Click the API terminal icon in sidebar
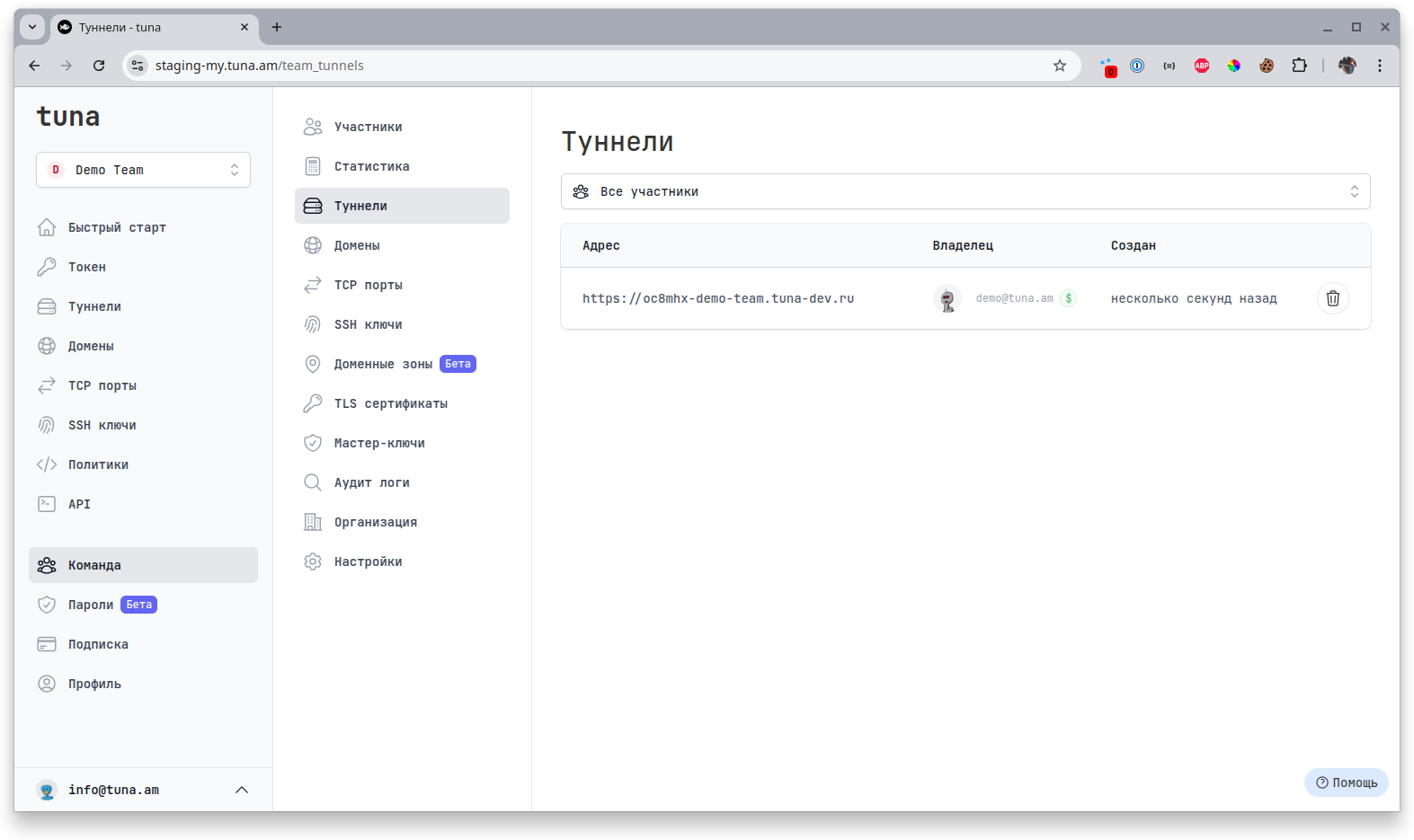Viewport: 1414px width, 840px height. (47, 504)
